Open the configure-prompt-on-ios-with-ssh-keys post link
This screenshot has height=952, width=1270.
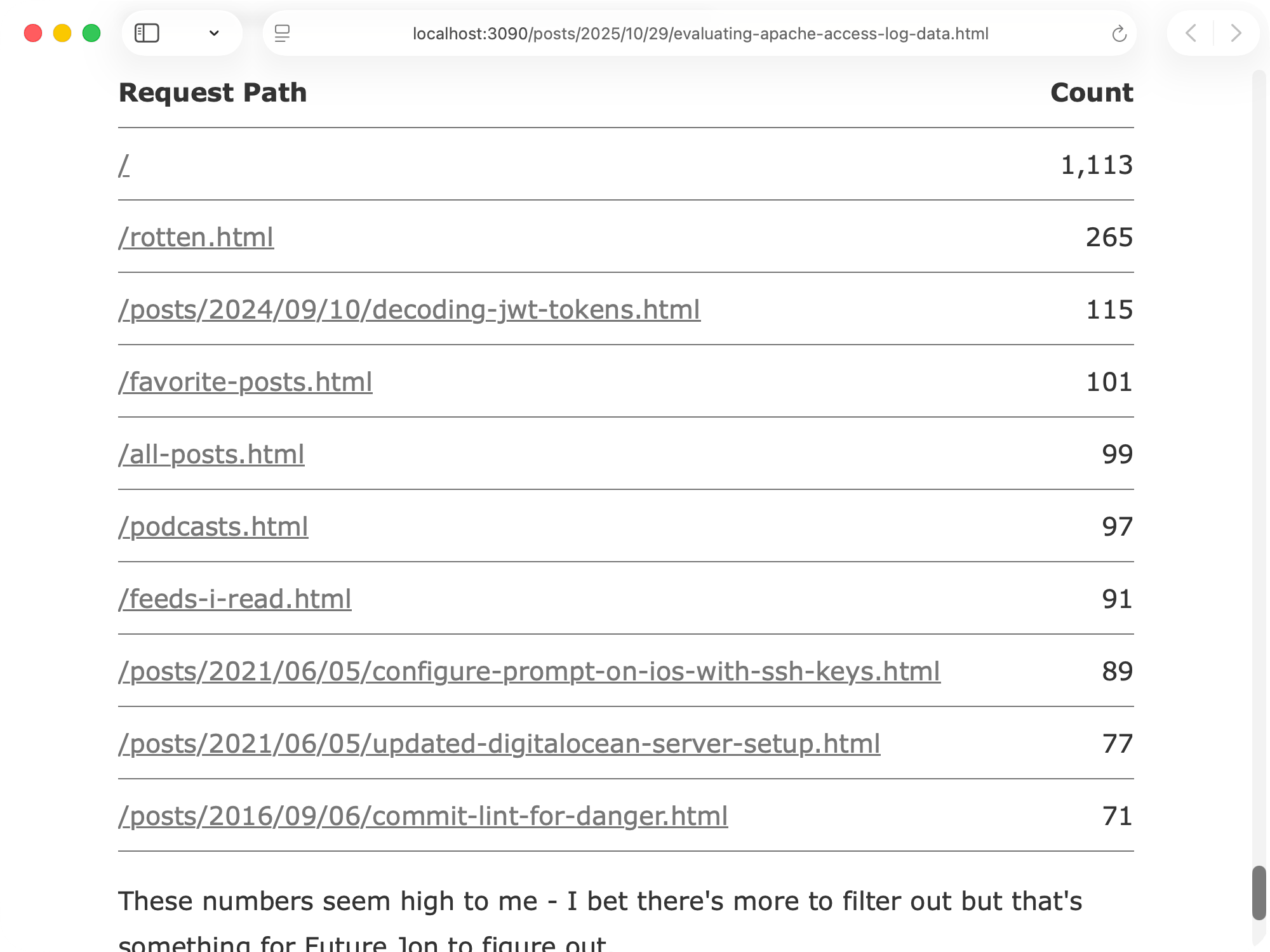tap(529, 671)
